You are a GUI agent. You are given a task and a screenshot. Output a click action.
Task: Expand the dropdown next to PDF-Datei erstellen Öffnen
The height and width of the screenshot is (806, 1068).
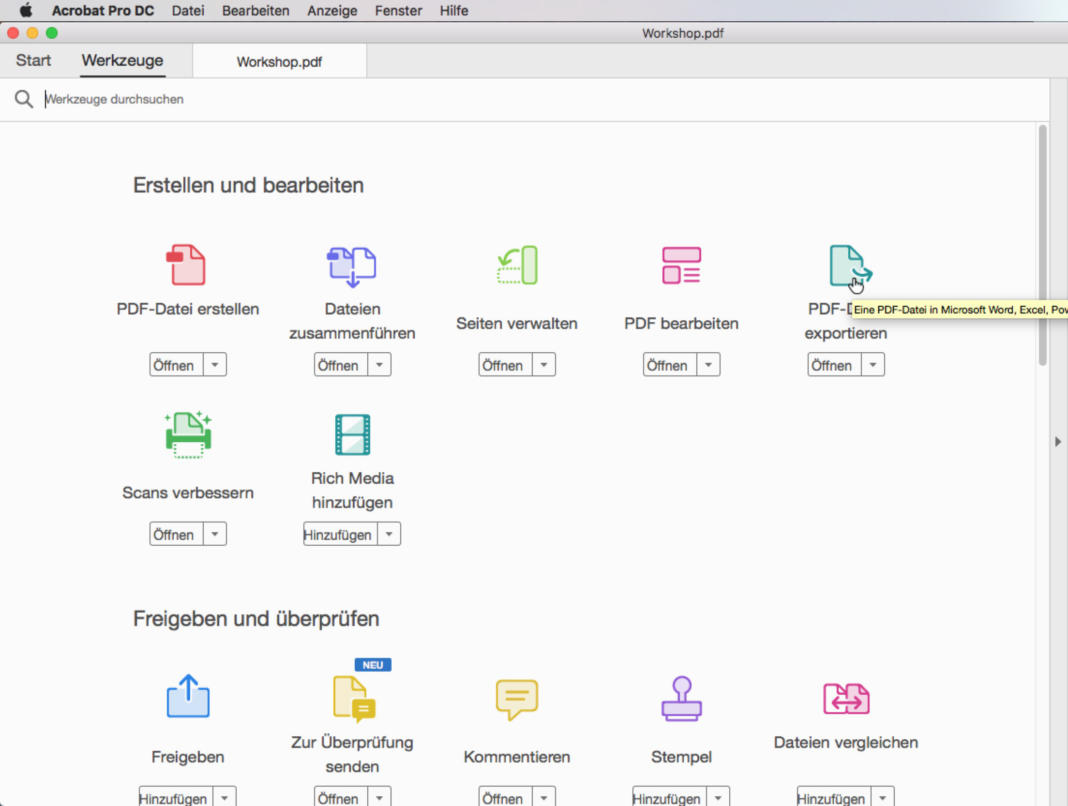click(x=215, y=364)
